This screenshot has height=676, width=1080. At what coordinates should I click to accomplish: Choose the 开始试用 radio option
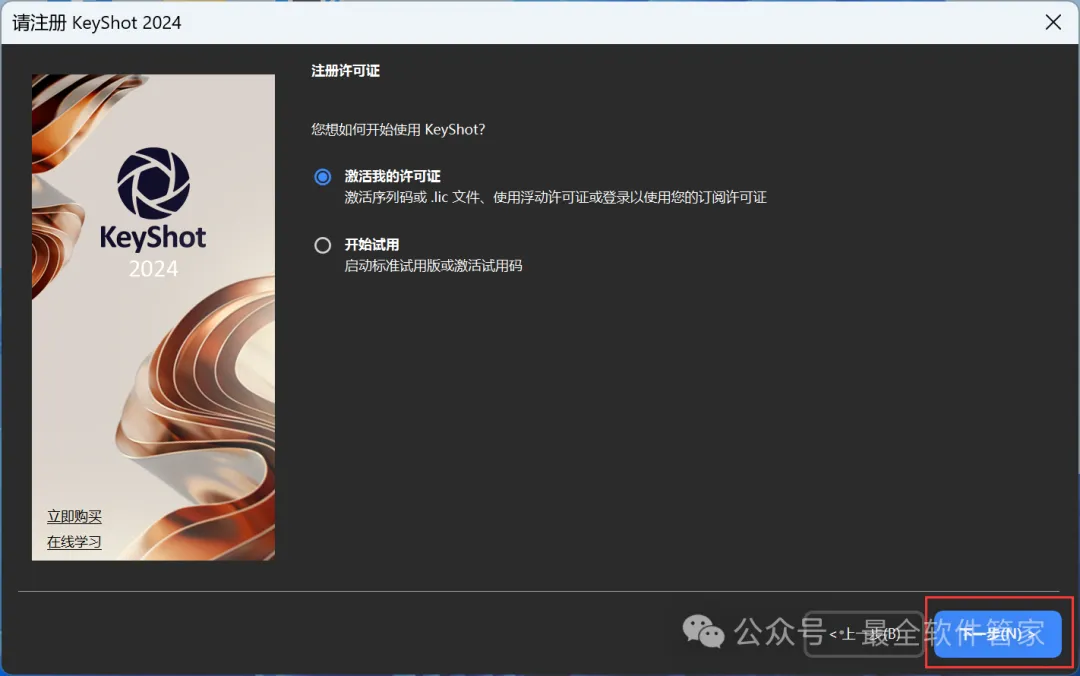click(322, 245)
